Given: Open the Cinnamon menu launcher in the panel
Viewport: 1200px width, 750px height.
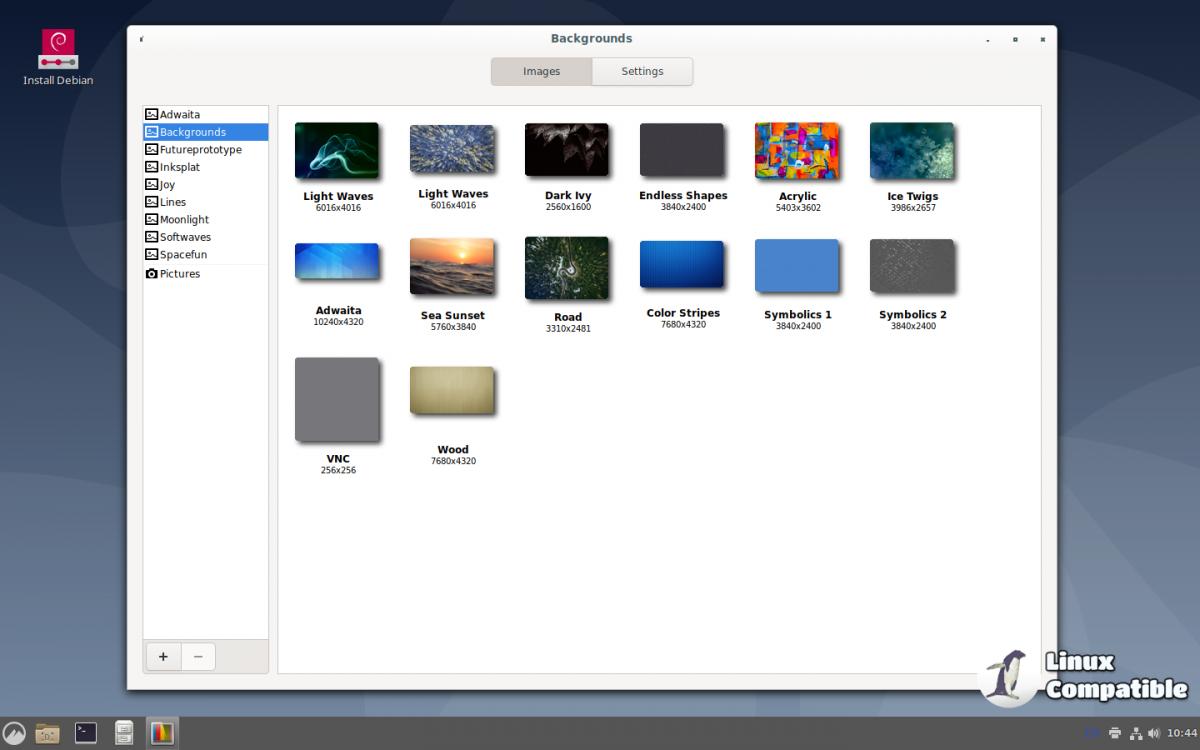Looking at the screenshot, I should (14, 733).
